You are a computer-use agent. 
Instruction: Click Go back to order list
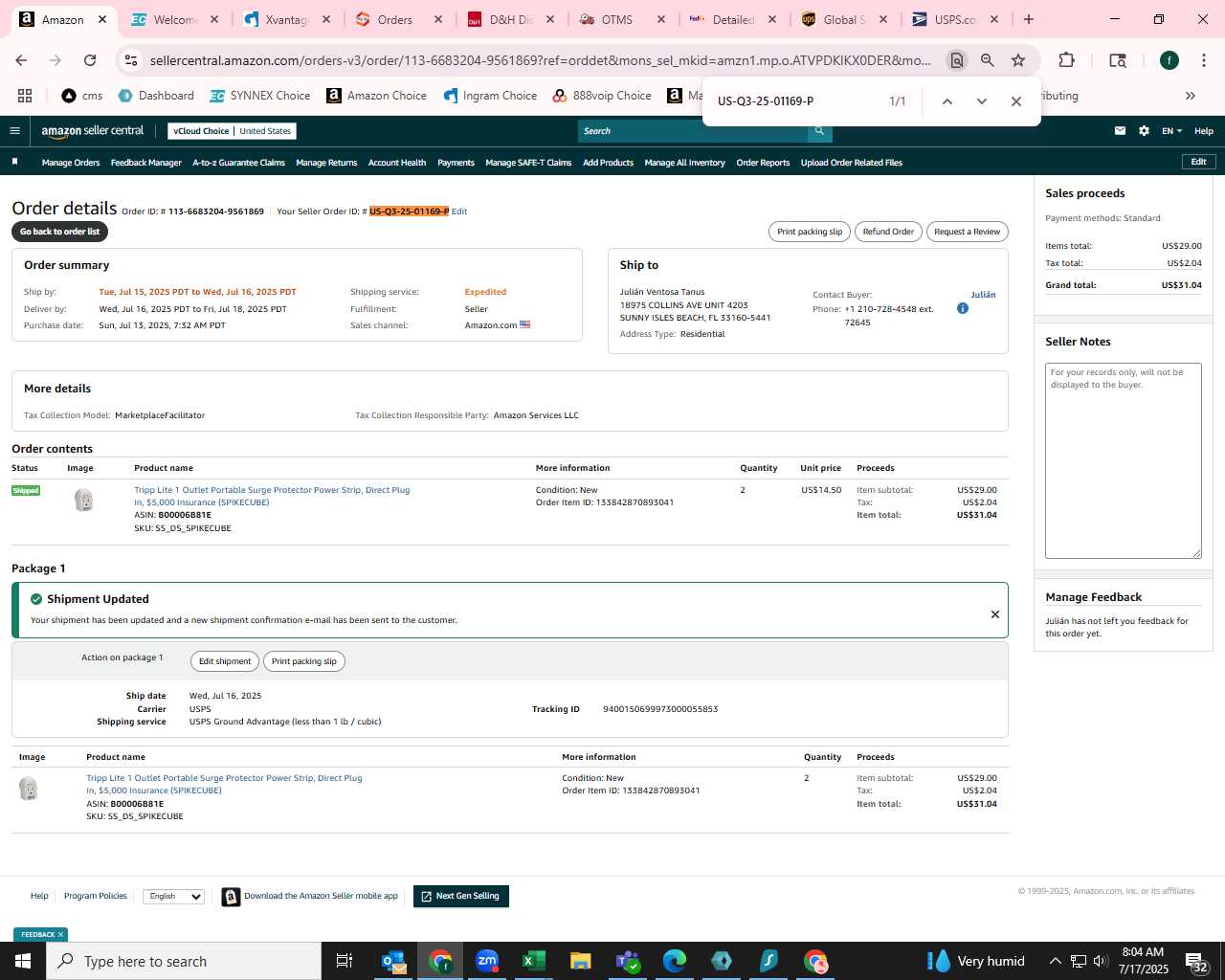(x=59, y=232)
